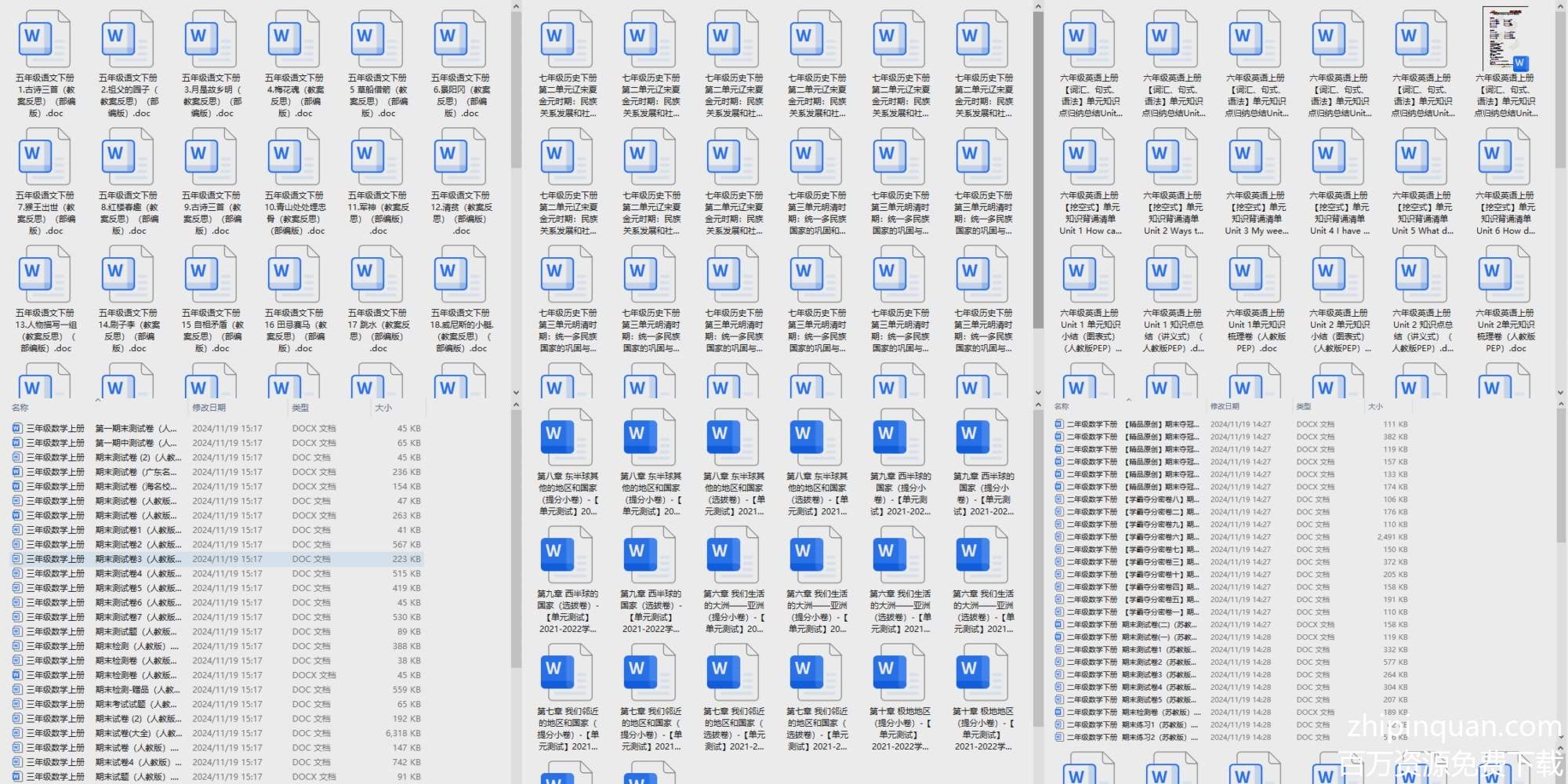This screenshot has width=1568, height=784.
Task: Select the 4.梅花魂 document icon
Action: pyautogui.click(x=293, y=39)
